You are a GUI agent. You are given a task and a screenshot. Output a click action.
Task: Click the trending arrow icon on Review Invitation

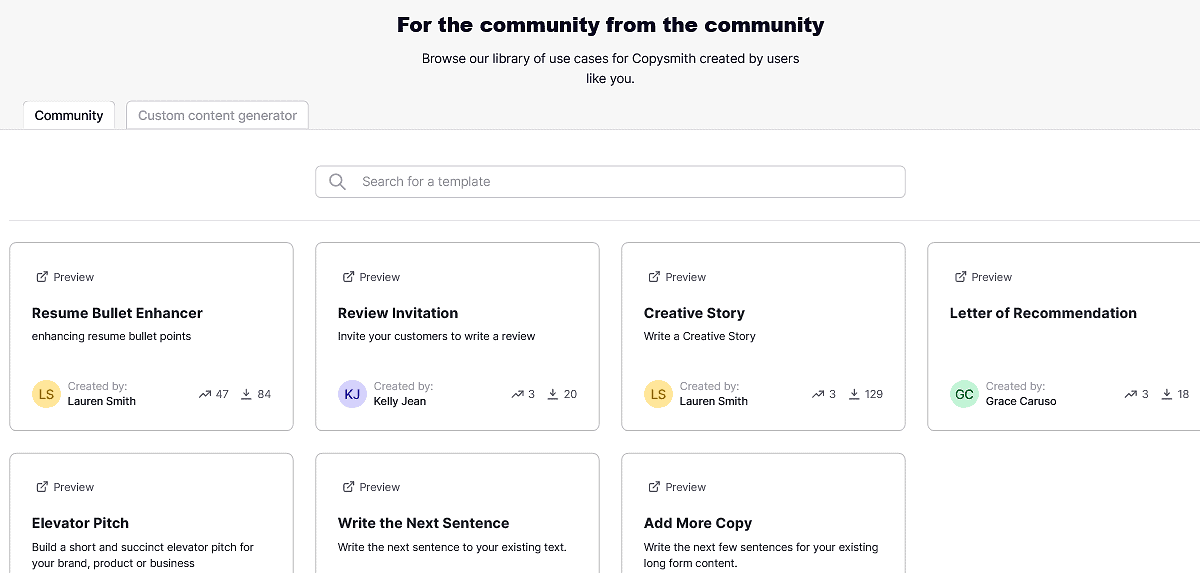[517, 394]
